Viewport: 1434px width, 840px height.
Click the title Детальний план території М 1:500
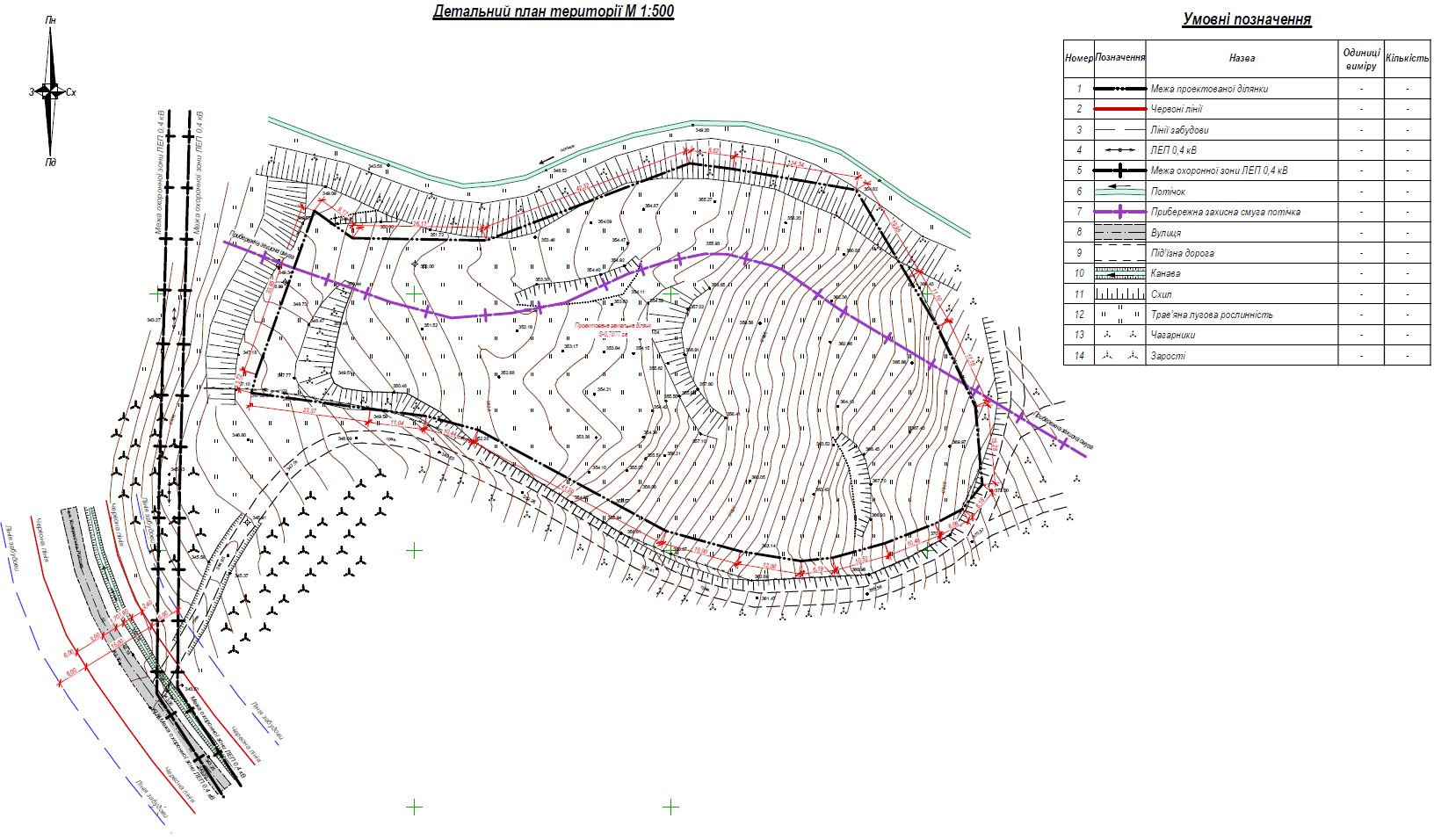click(x=554, y=12)
